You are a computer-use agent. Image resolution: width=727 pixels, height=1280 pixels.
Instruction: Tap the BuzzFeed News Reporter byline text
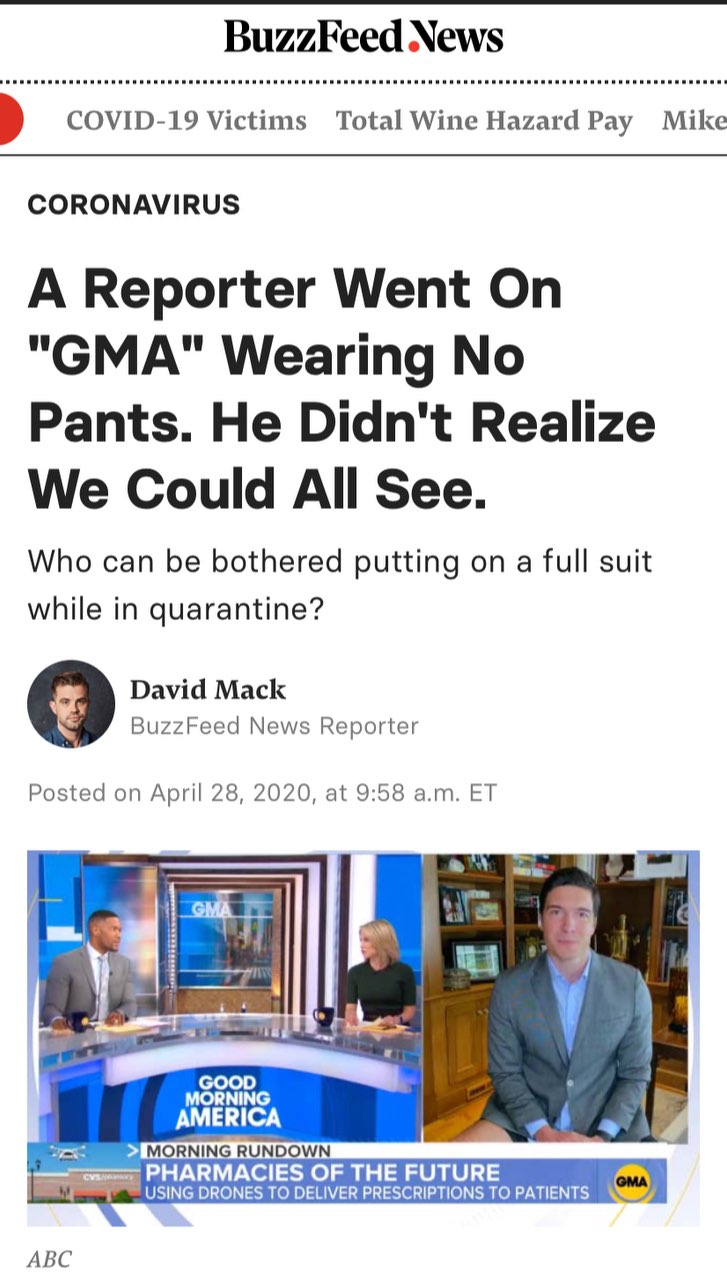(x=274, y=726)
